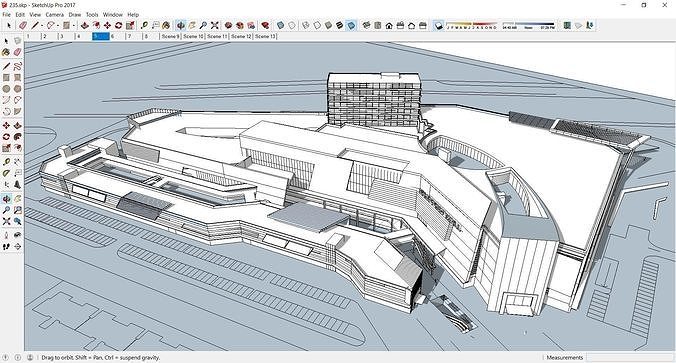Click the geo-location status bar icon
676x363 pixels.
pyautogui.click(x=6, y=357)
